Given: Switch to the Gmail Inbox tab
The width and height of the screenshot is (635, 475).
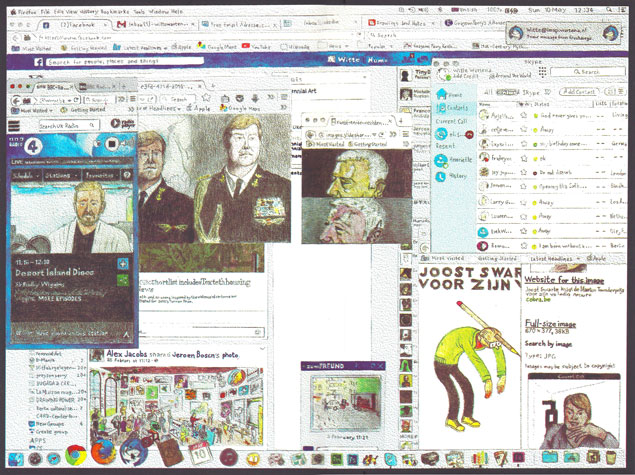Looking at the screenshot, I should (155, 25).
